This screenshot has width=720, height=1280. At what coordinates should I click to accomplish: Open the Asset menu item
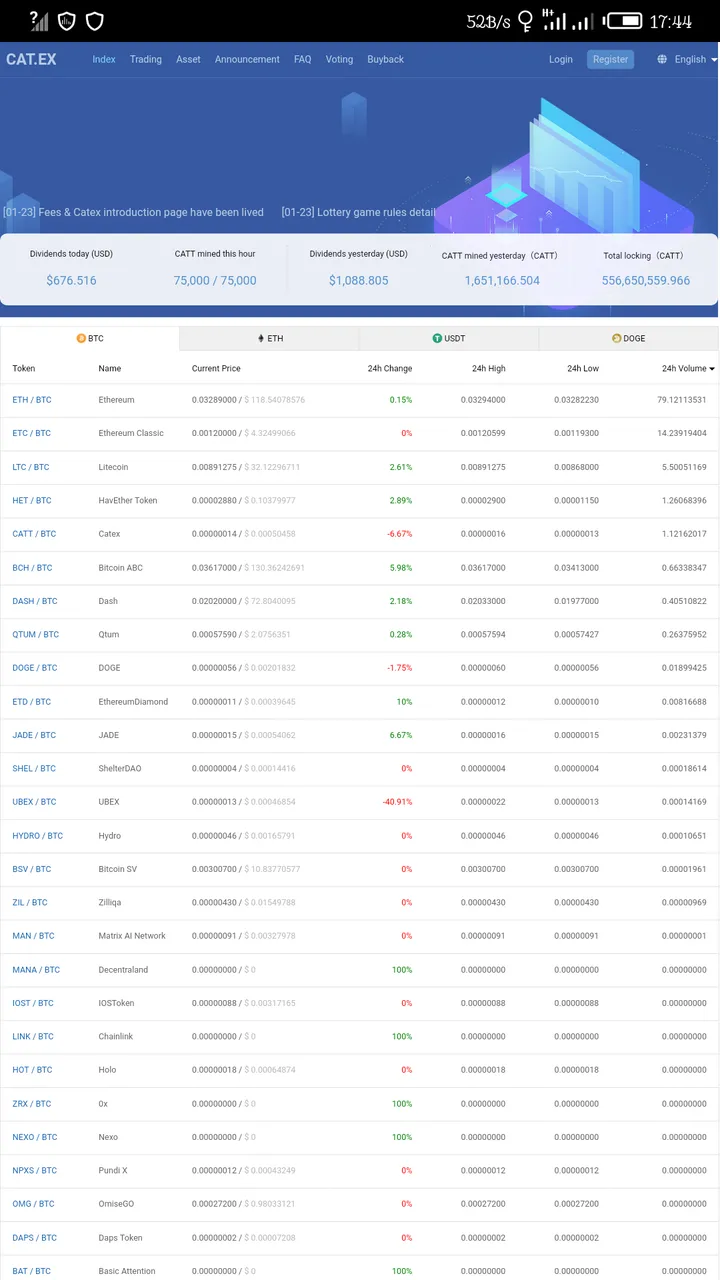[x=188, y=59]
